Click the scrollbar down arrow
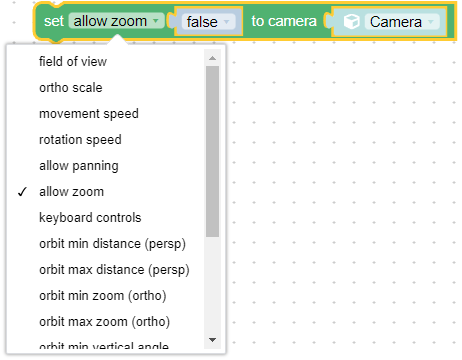This screenshot has width=462, height=360. coord(212,340)
